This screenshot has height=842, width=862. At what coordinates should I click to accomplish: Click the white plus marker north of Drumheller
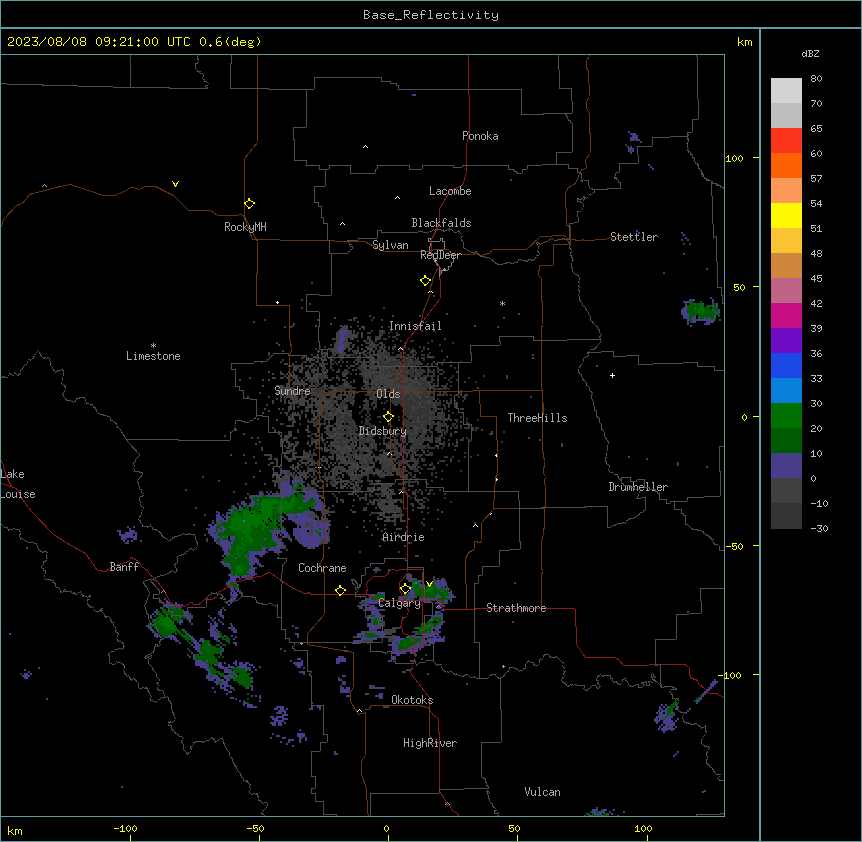612,375
